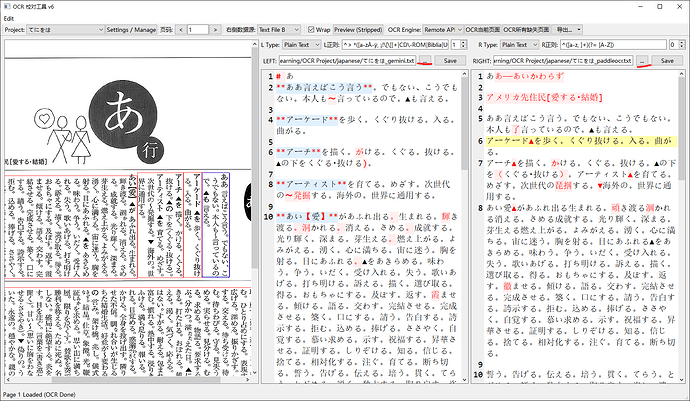The width and height of the screenshot is (690, 401).
Task: Open the Edit menu
Action: tap(9, 18)
